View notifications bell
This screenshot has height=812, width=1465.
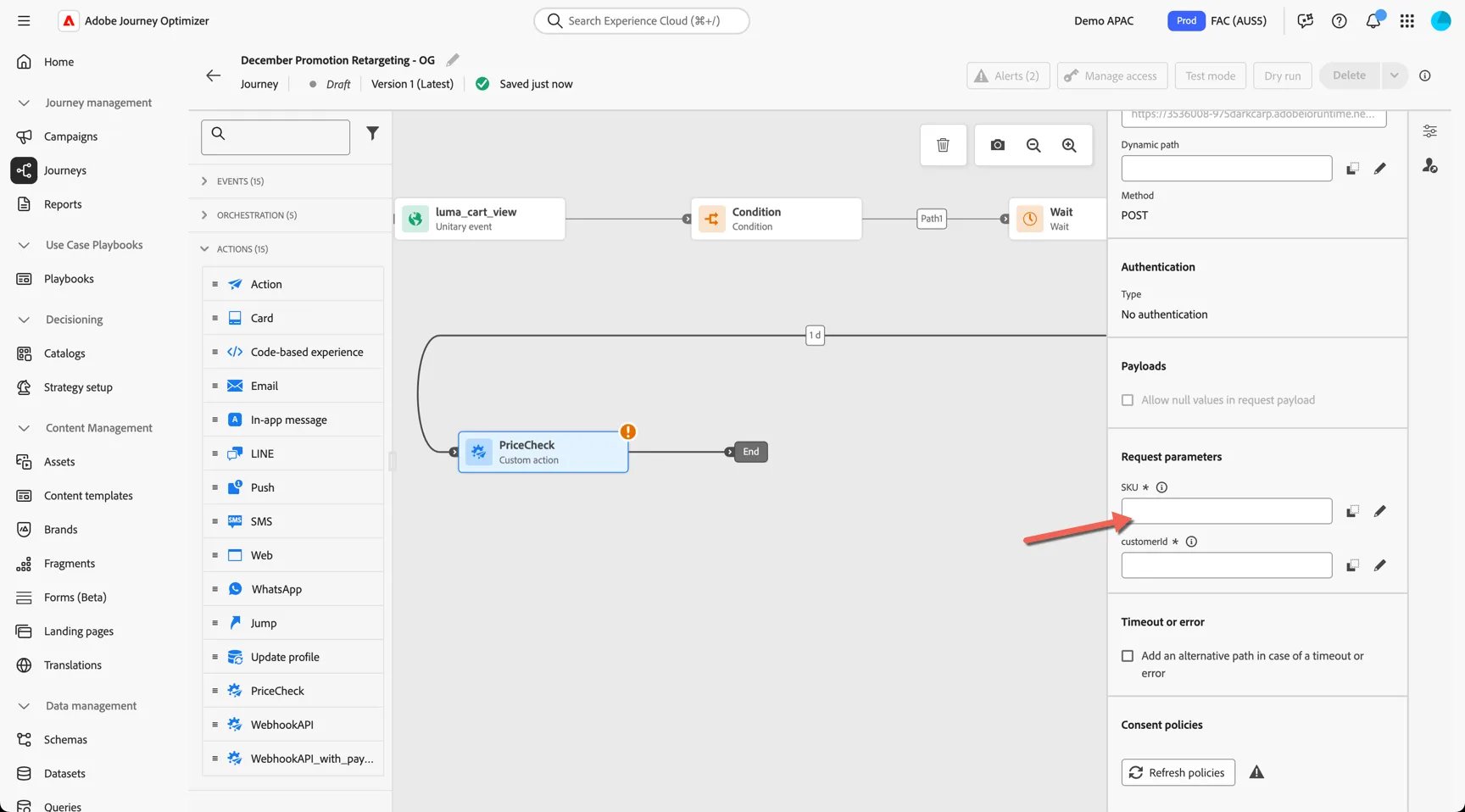1373,20
